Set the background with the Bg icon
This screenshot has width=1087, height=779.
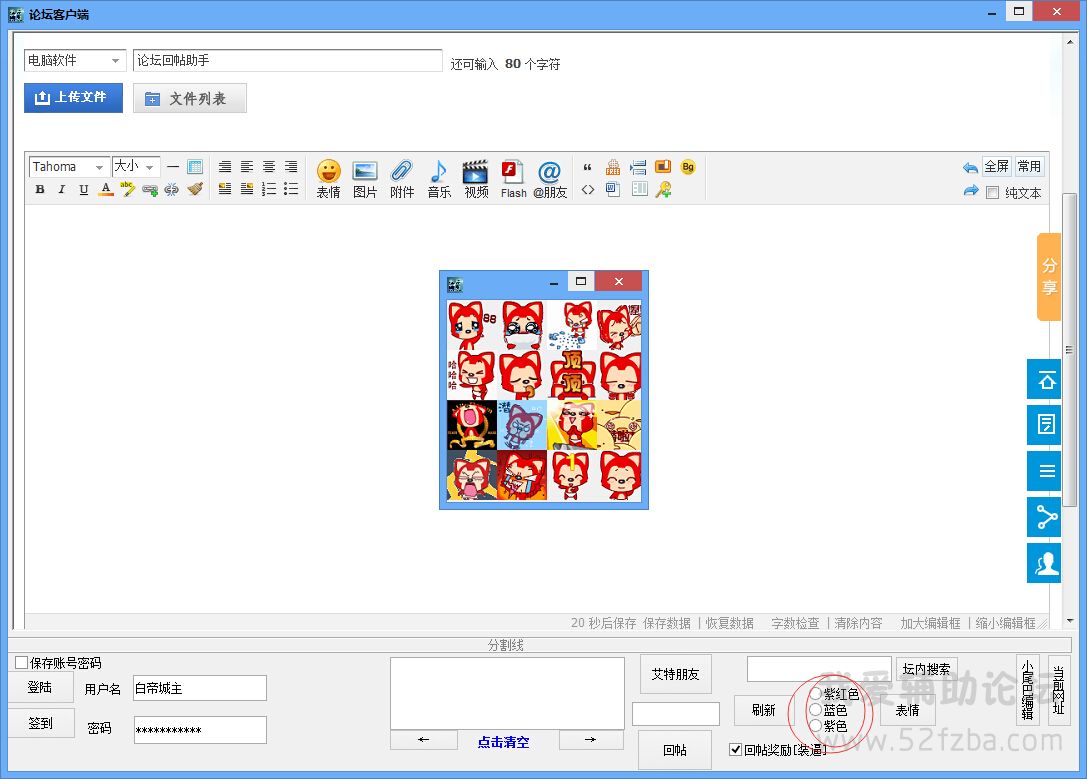click(688, 167)
